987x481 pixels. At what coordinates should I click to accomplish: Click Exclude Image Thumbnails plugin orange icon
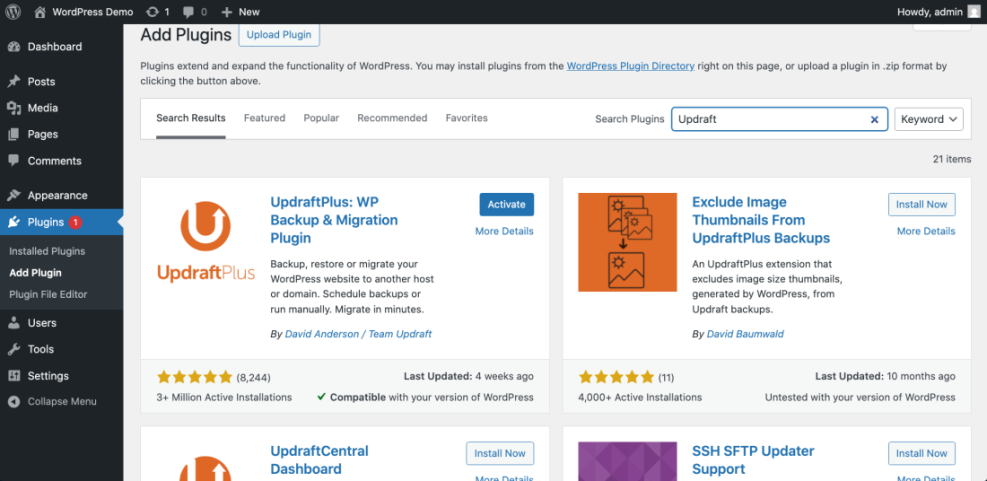628,242
